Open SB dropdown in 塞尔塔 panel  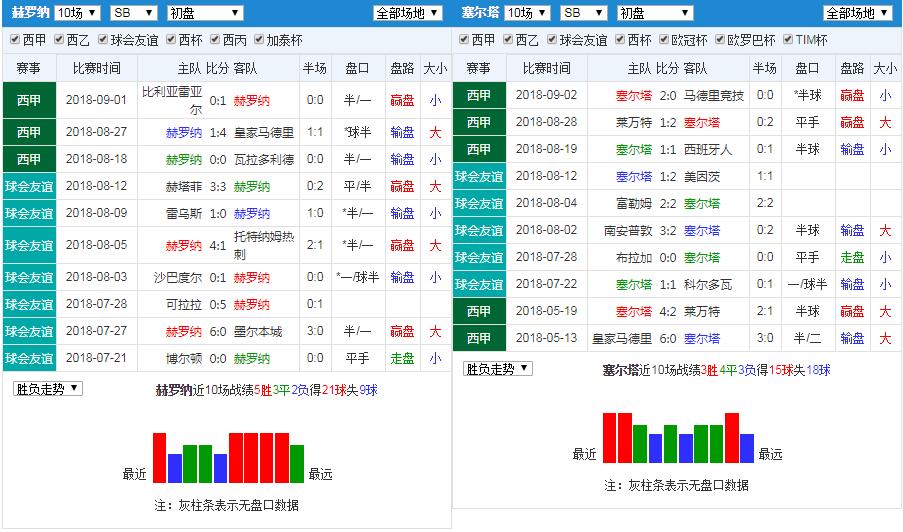click(584, 13)
